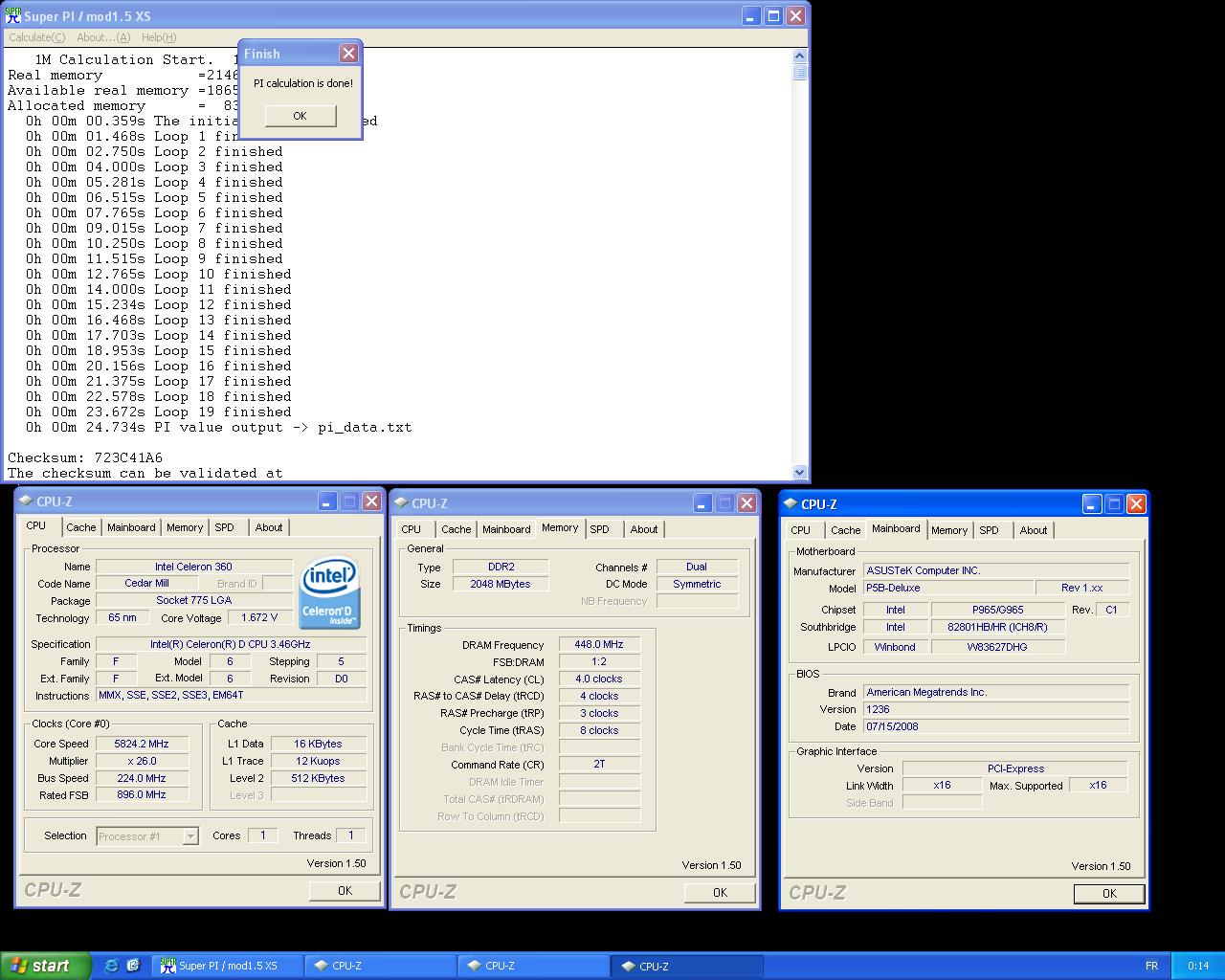Image resolution: width=1225 pixels, height=980 pixels.
Task: Open the Internet Explorer quick launch icon
Action: (x=111, y=966)
